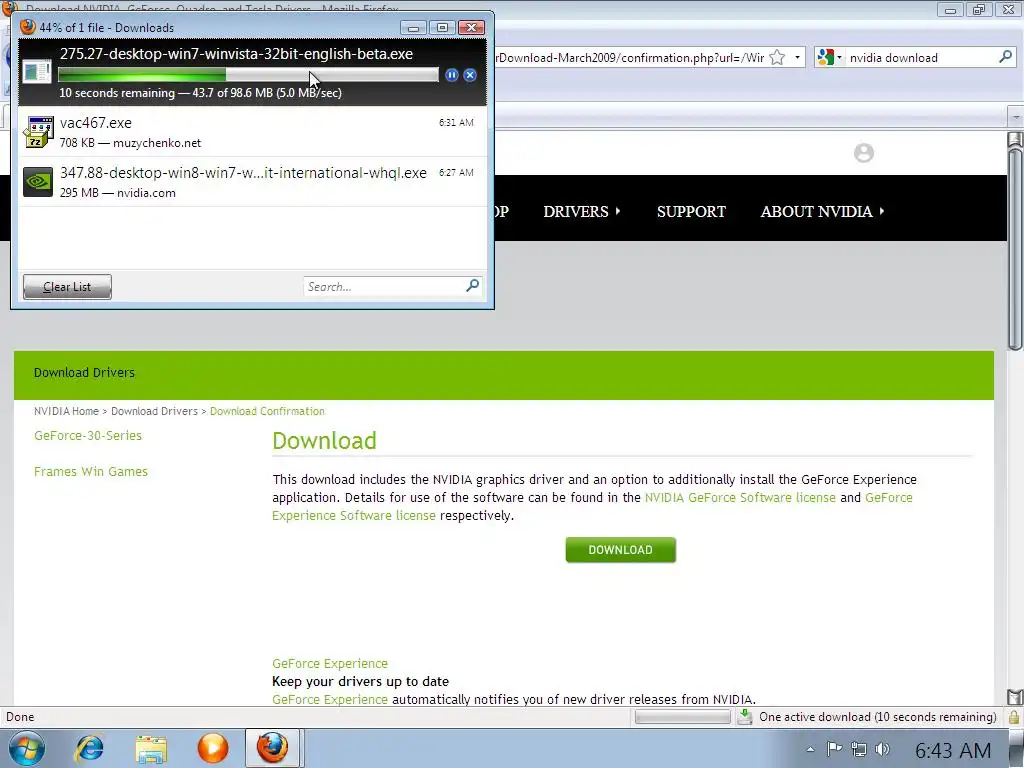Image resolution: width=1024 pixels, height=768 pixels.
Task: Open the NVIDIA account profile icon
Action: point(863,153)
